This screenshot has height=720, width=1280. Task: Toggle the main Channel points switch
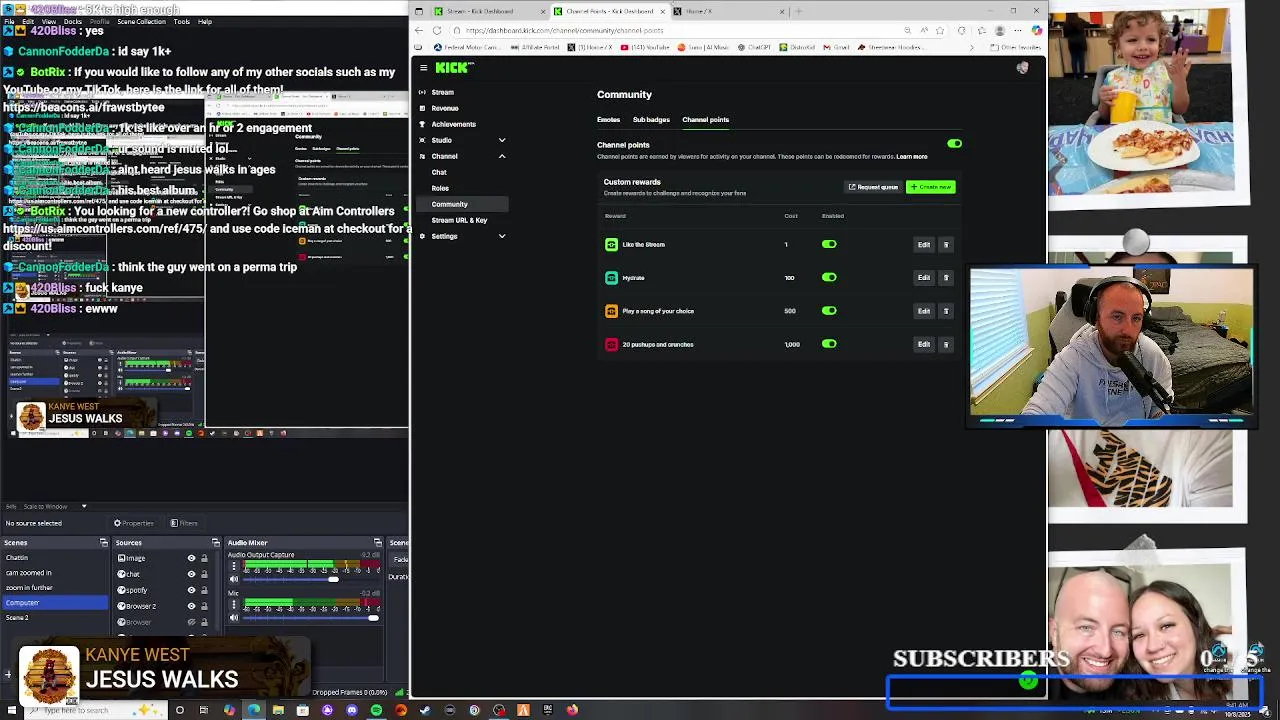coord(954,144)
